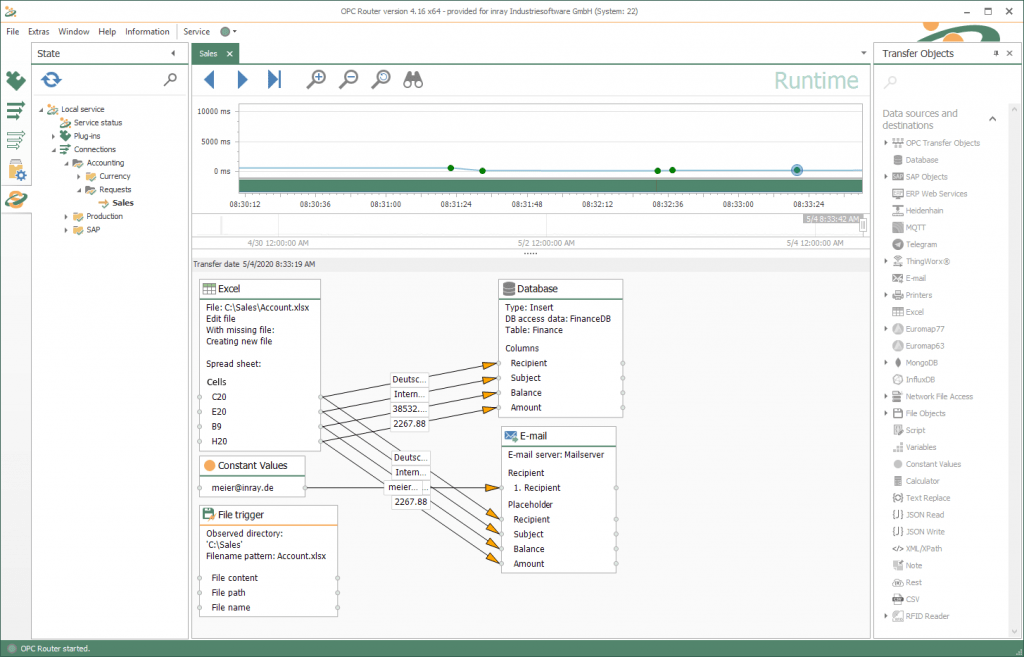The image size is (1024, 657).
Task: Open the Service status dropdown in menu bar
Action: 229,31
